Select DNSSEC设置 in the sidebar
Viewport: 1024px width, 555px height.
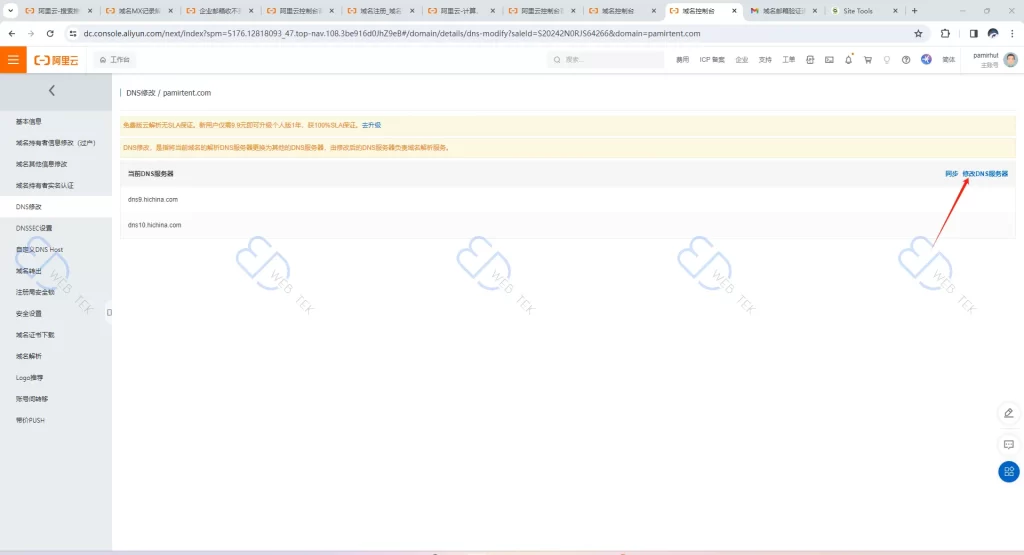(34, 228)
